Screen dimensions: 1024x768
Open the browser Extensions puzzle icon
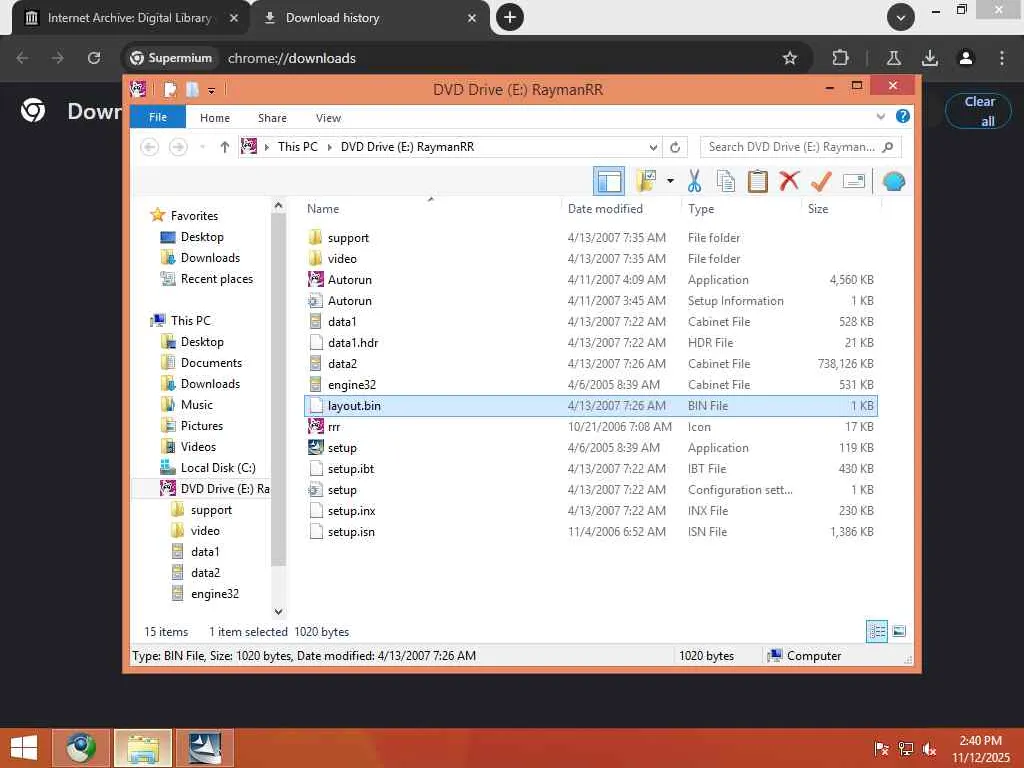point(840,58)
